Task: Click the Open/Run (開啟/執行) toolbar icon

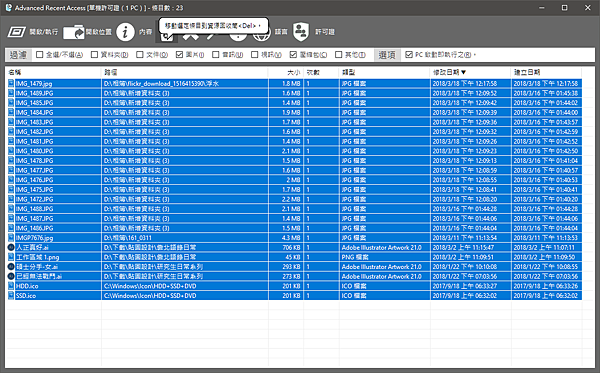Action: point(16,32)
